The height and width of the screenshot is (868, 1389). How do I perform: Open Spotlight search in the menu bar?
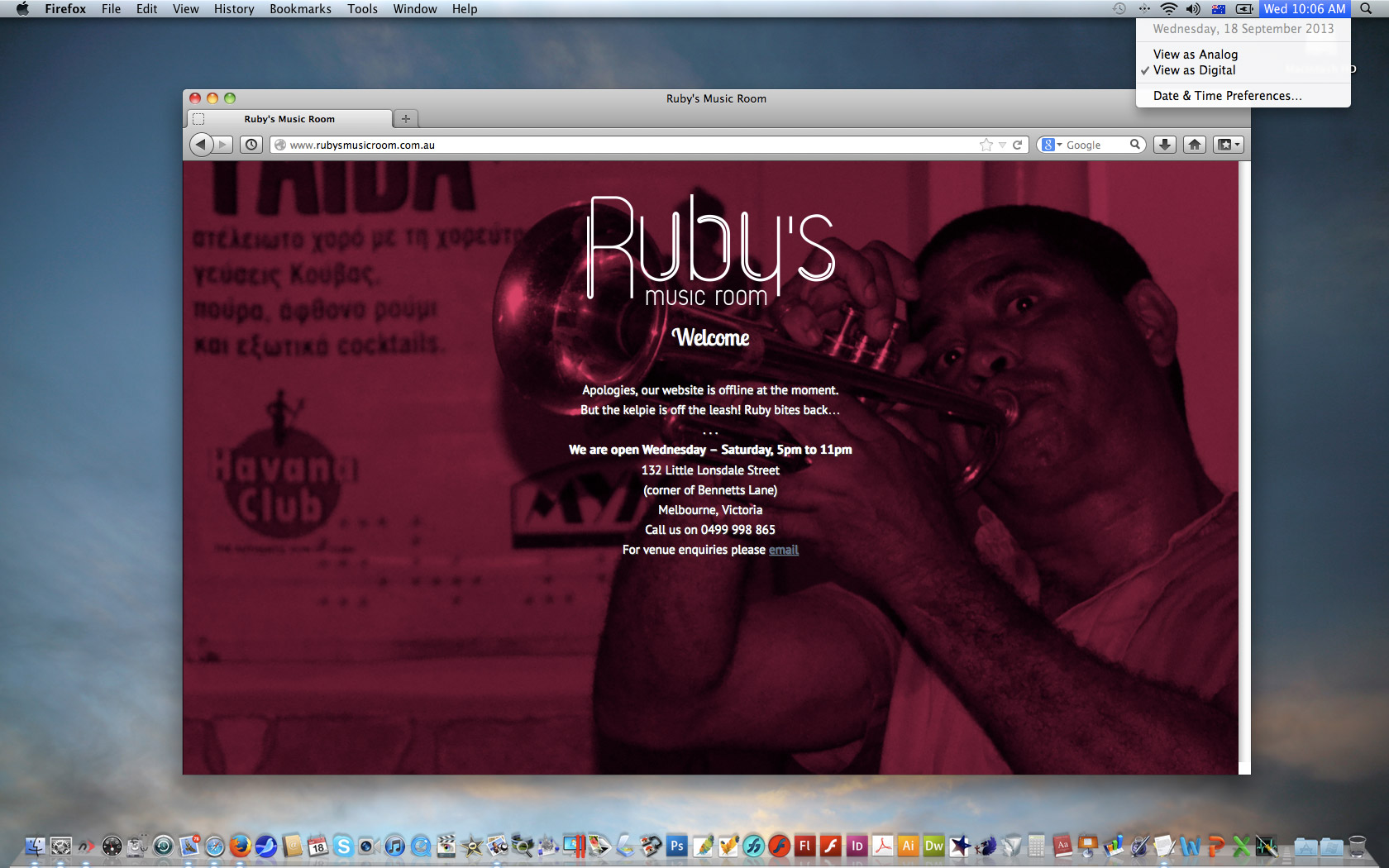click(x=1366, y=9)
